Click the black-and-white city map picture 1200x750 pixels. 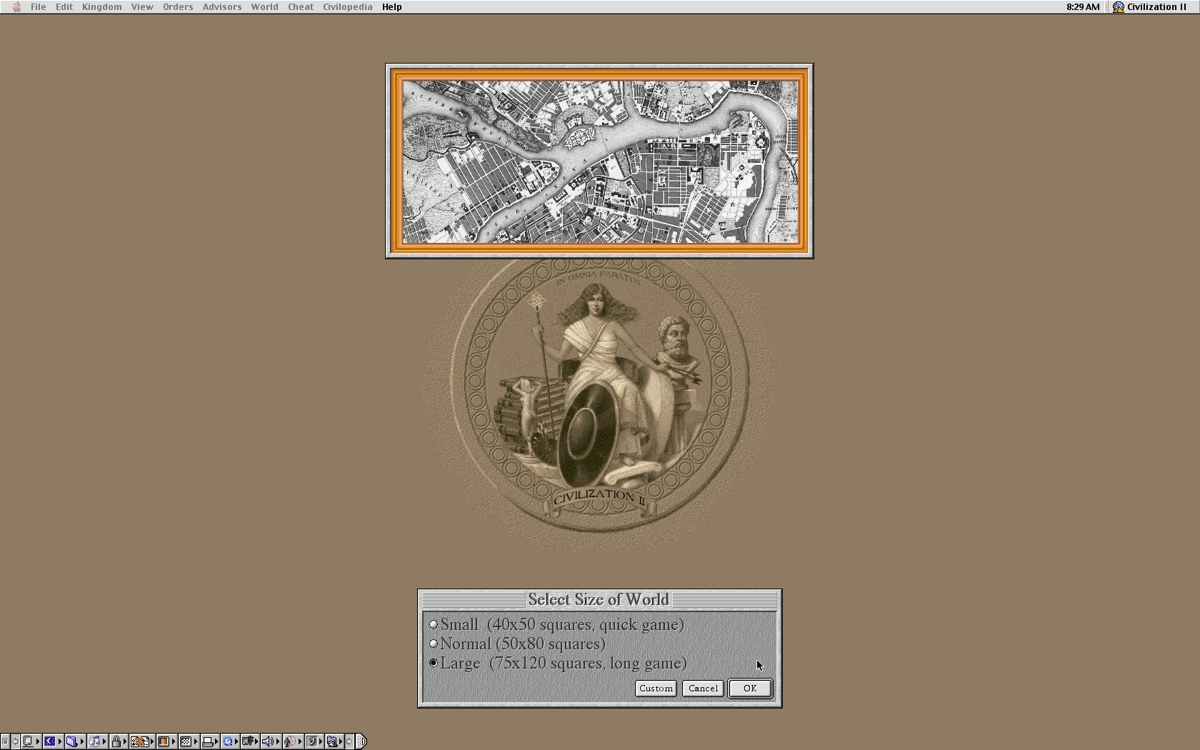[600, 161]
